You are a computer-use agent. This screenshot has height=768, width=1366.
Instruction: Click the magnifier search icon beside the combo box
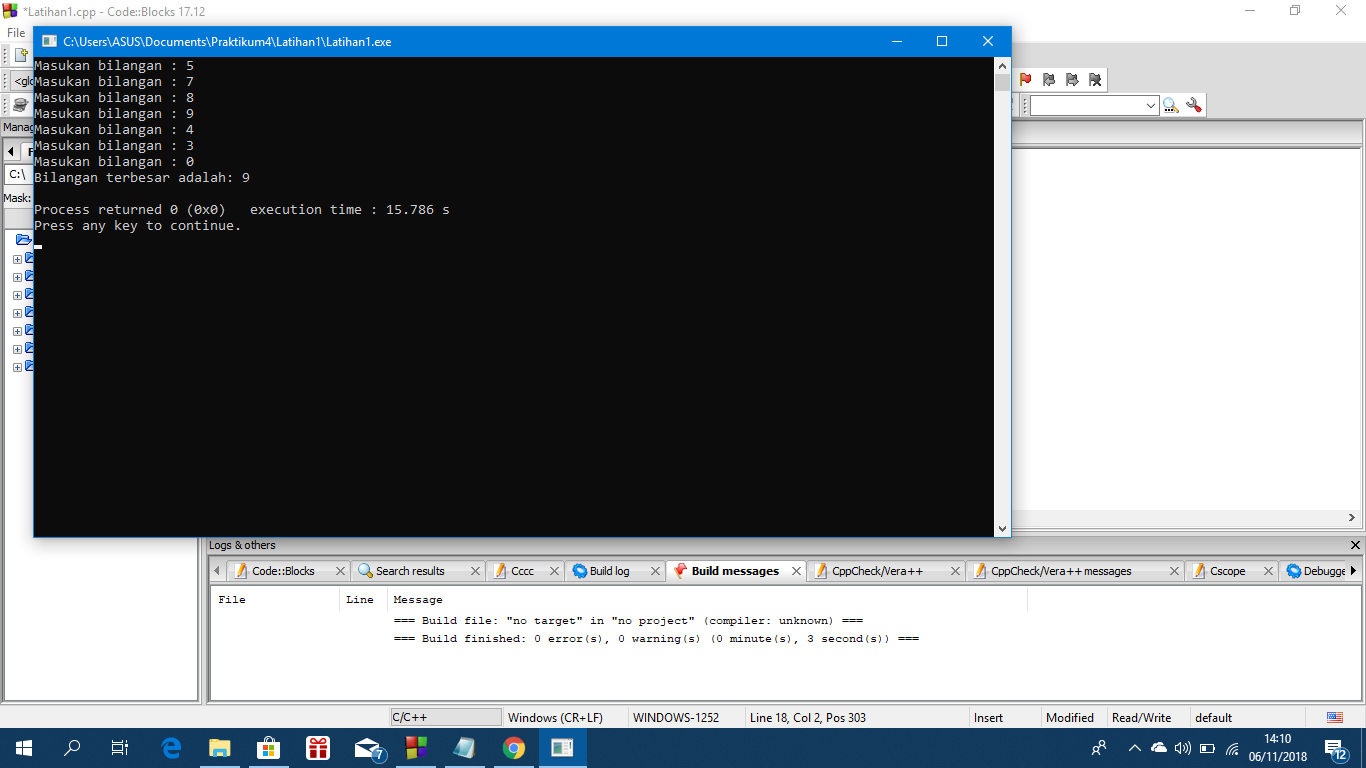coord(1171,105)
